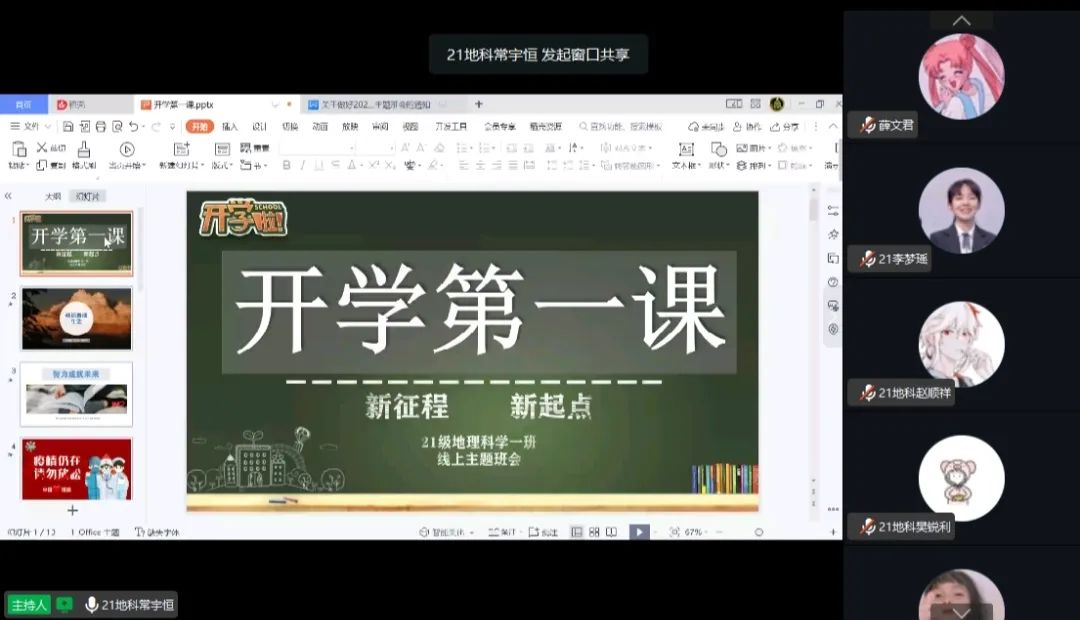Click the Shapes tool in ribbon

718,148
